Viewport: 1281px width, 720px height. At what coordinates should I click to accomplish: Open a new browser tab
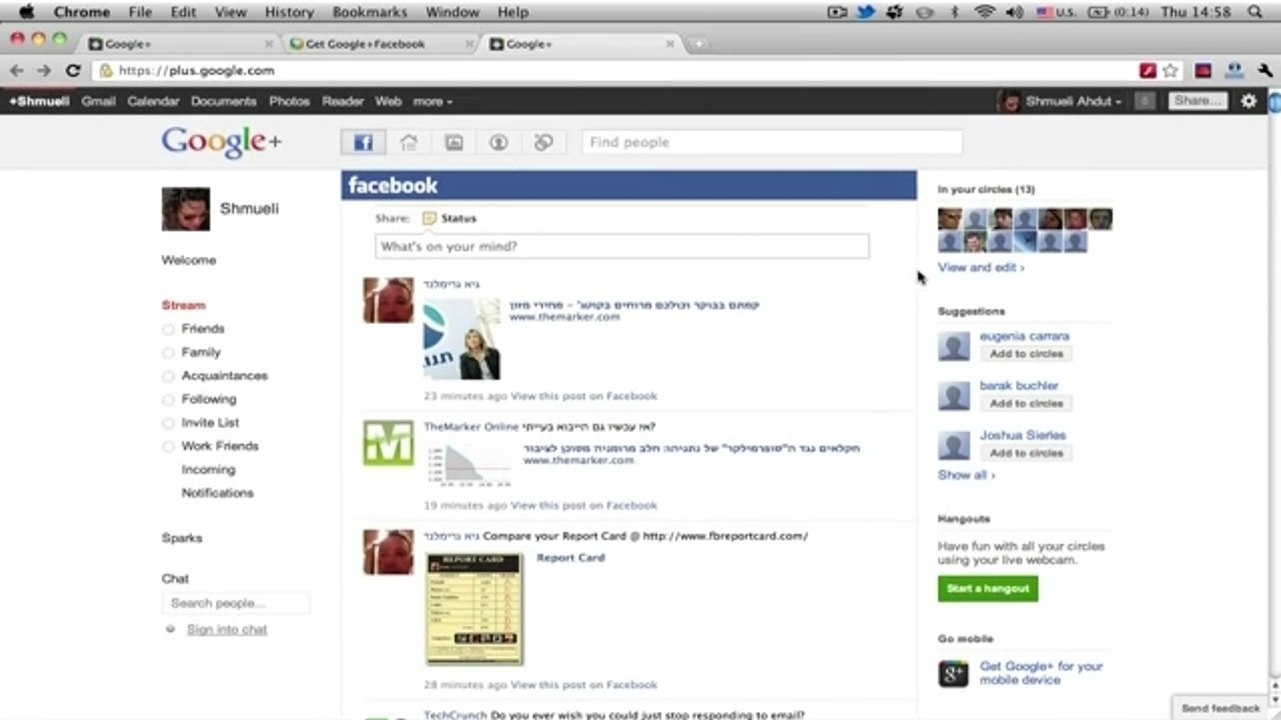(698, 44)
